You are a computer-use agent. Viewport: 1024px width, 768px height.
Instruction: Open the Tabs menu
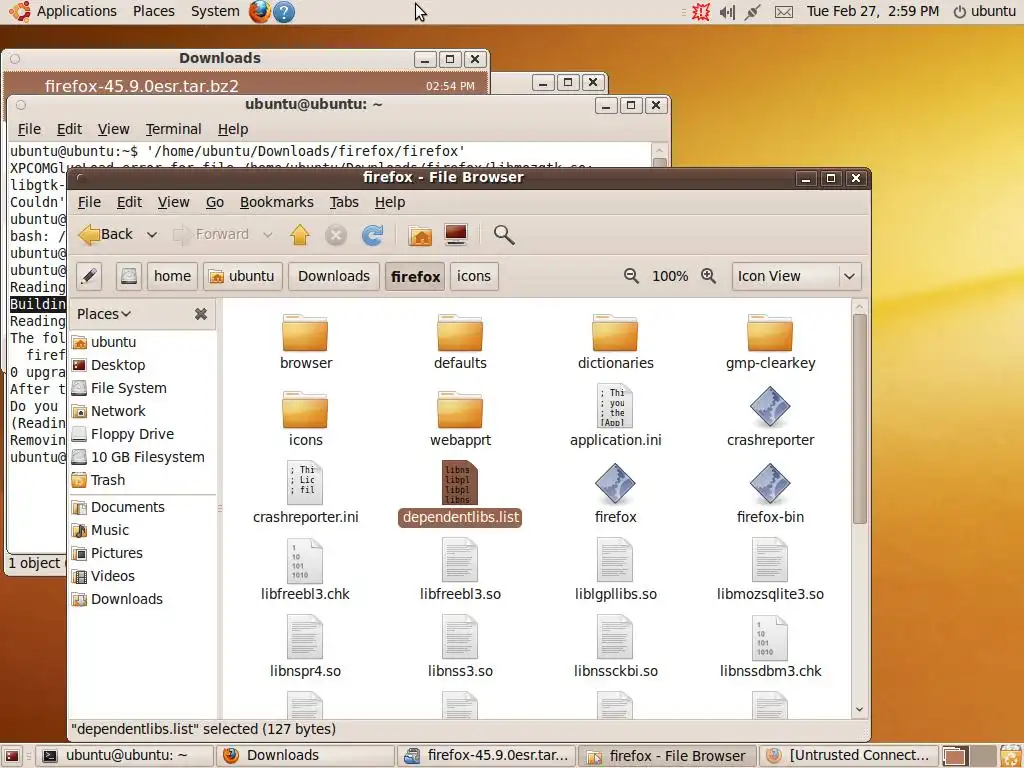pos(344,202)
